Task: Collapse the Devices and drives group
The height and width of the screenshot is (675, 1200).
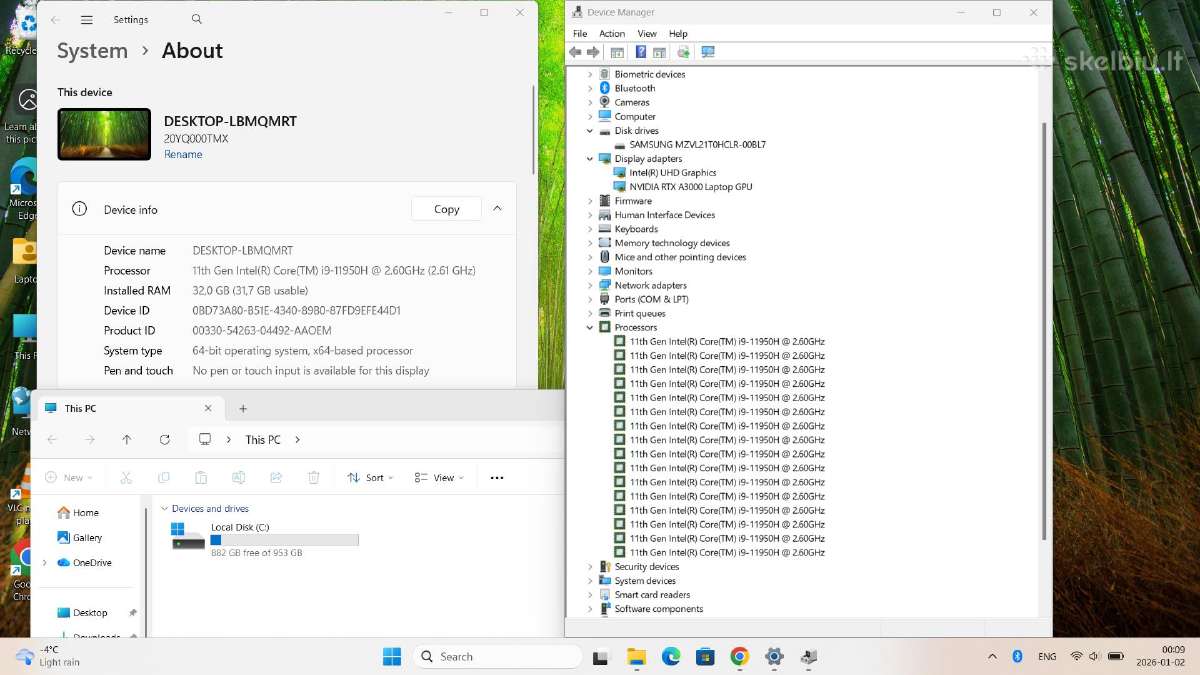Action: [x=164, y=509]
